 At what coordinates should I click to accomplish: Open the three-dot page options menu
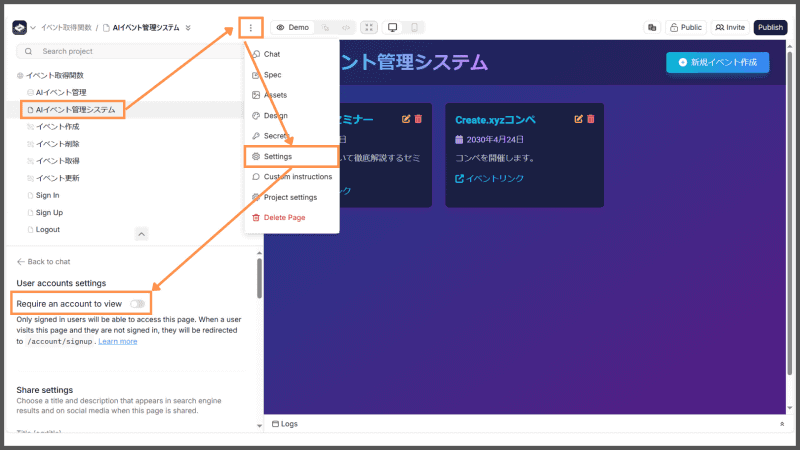coord(251,28)
